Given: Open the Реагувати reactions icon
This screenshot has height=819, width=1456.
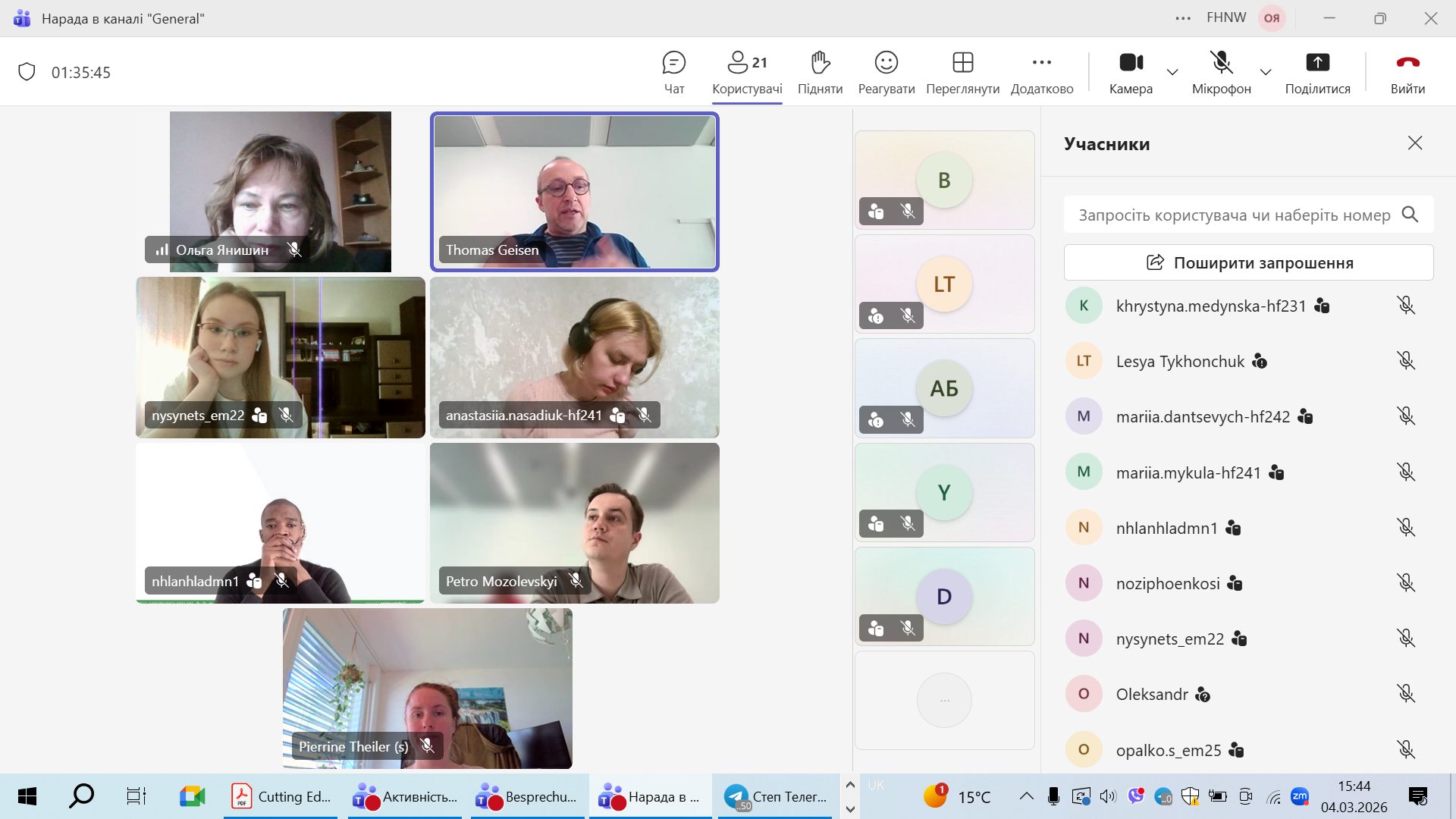Looking at the screenshot, I should [886, 63].
